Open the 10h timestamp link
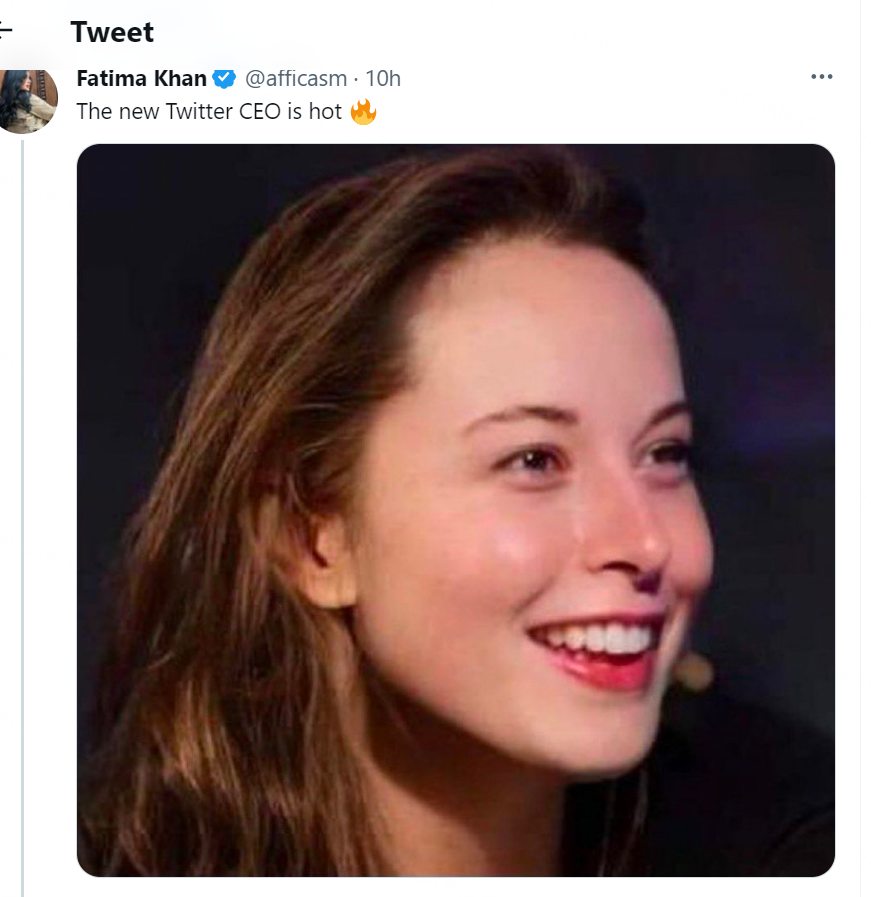Screen dimensions: 871x897 tap(383, 79)
